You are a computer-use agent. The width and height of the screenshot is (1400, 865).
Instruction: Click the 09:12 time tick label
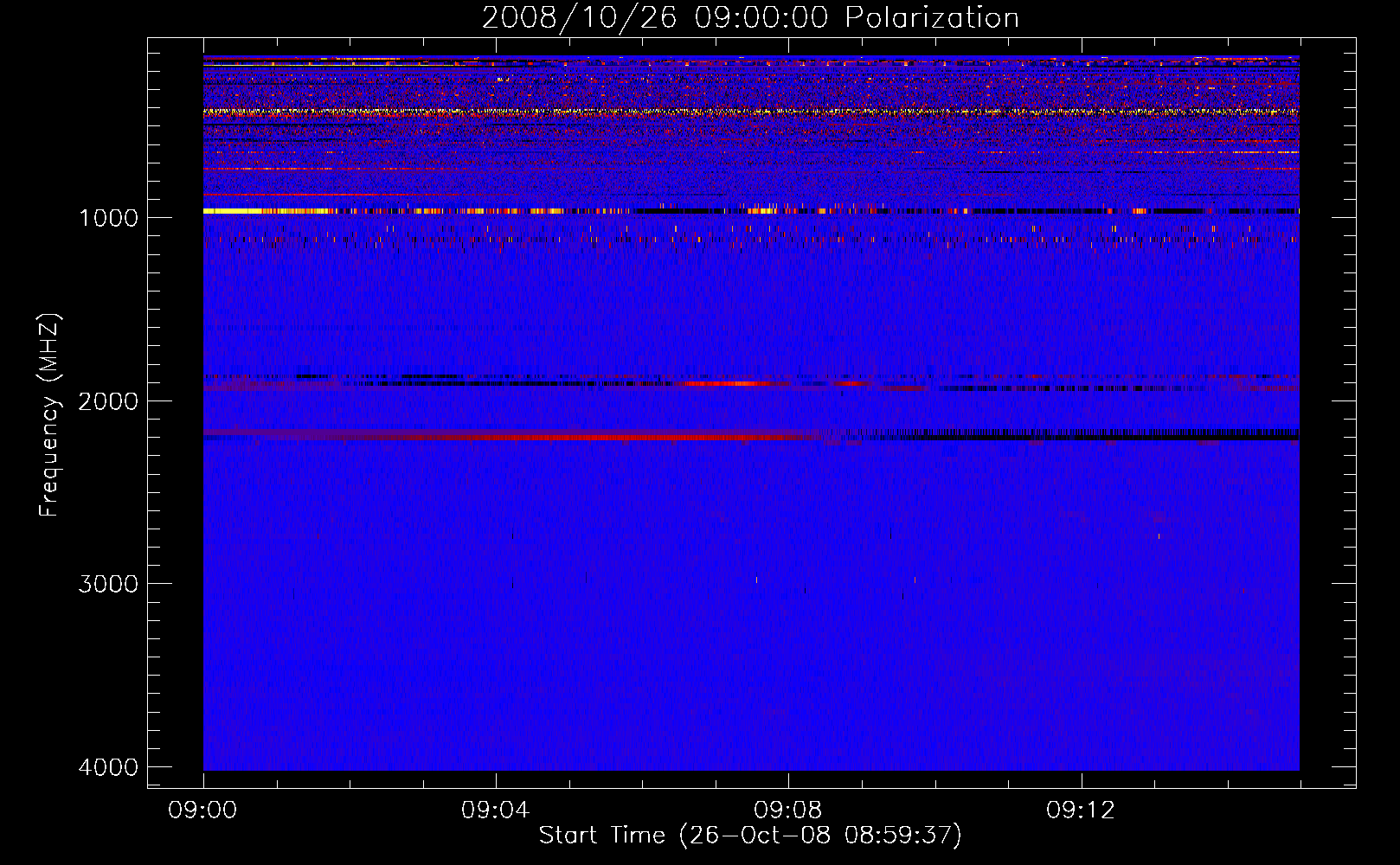click(1081, 810)
